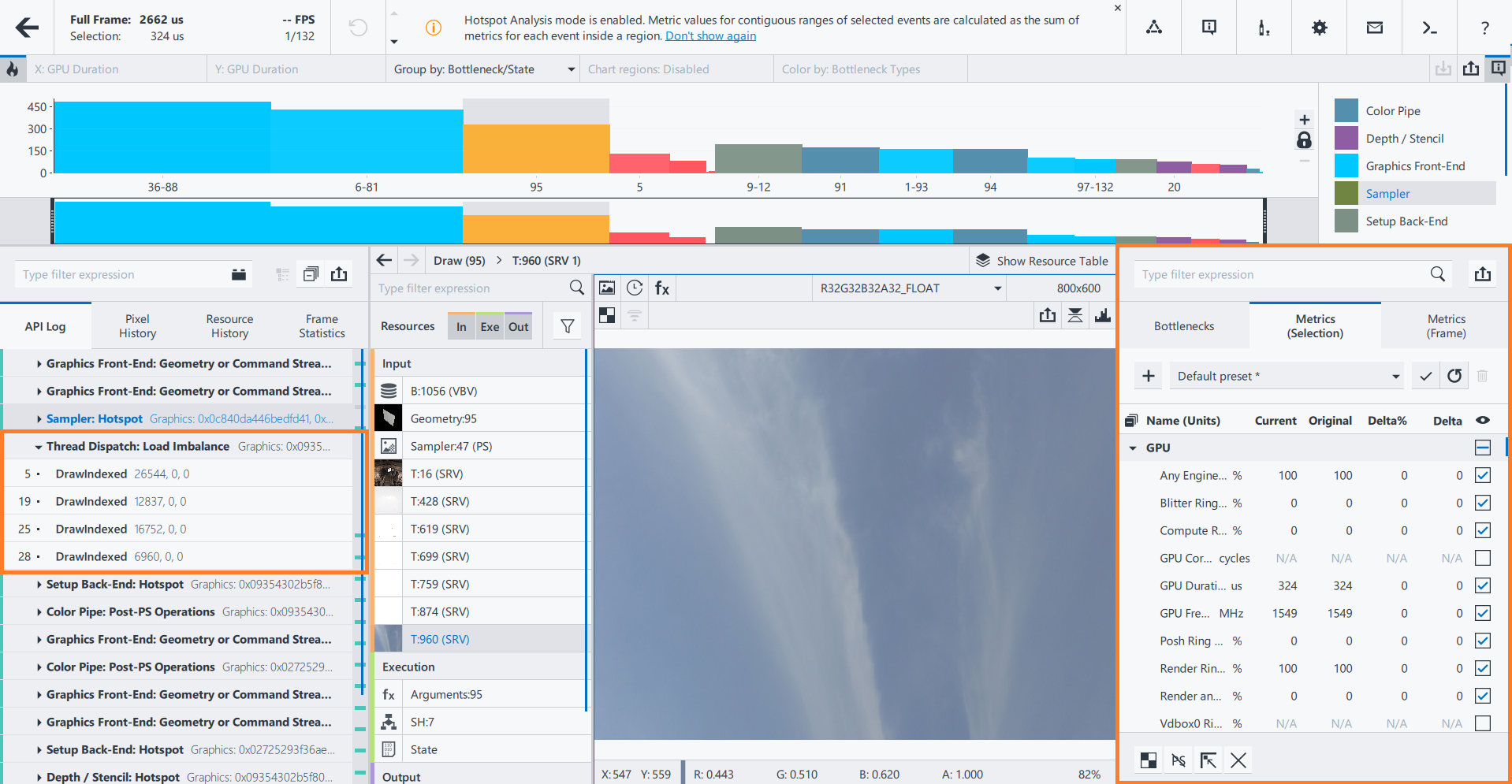Image resolution: width=1512 pixels, height=784 pixels.
Task: Expand the Color Pipe row with 0x0272529
Action: [x=39, y=667]
